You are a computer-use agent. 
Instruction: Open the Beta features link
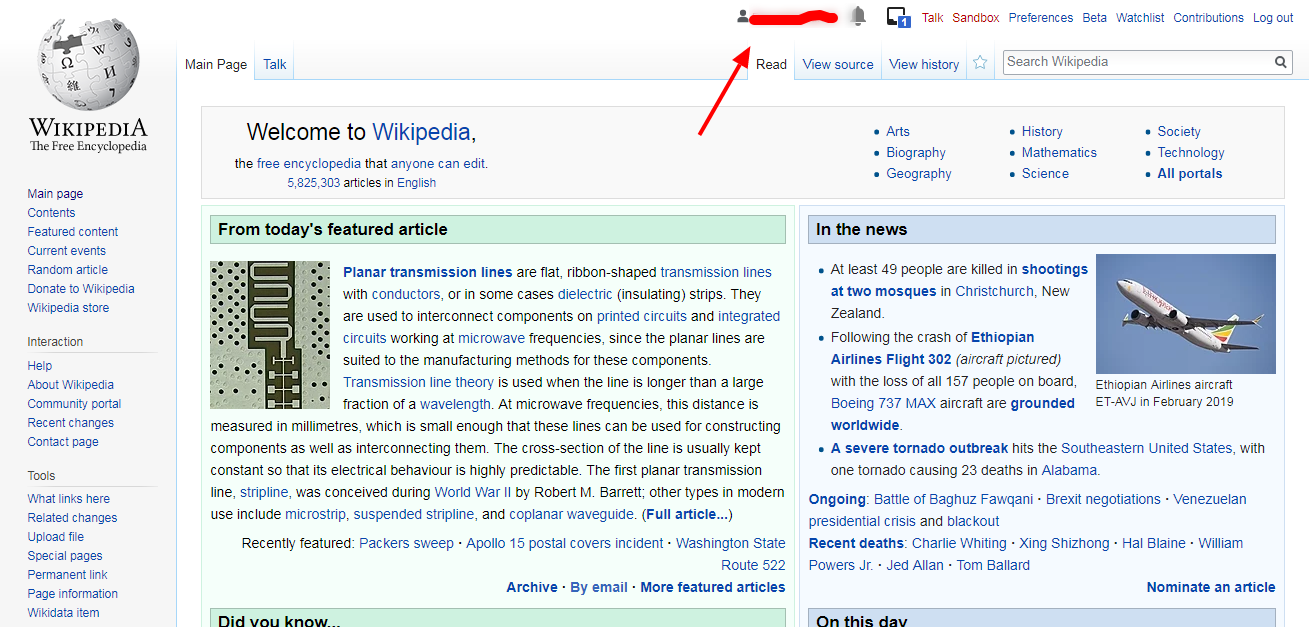(1095, 18)
